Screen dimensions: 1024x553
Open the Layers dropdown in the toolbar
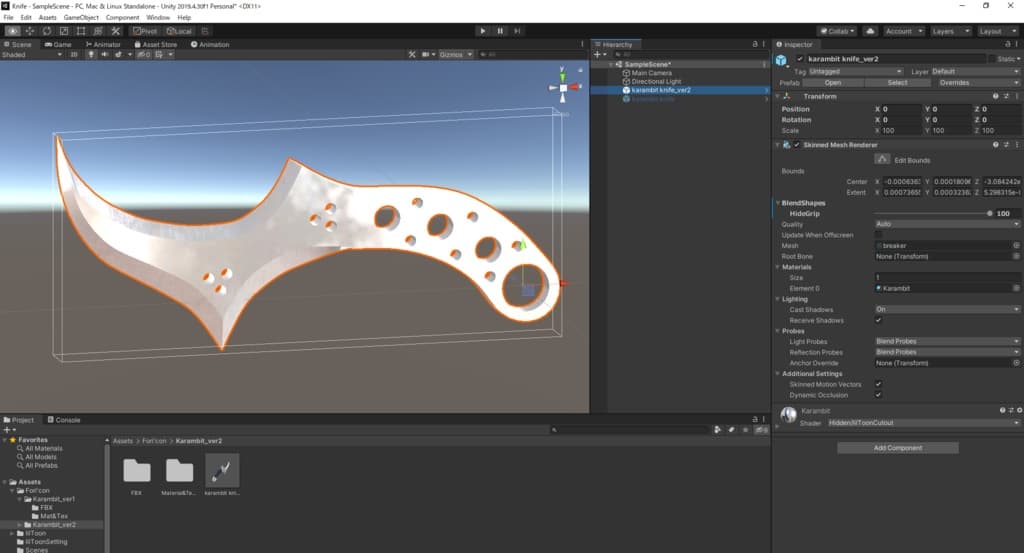[x=949, y=31]
